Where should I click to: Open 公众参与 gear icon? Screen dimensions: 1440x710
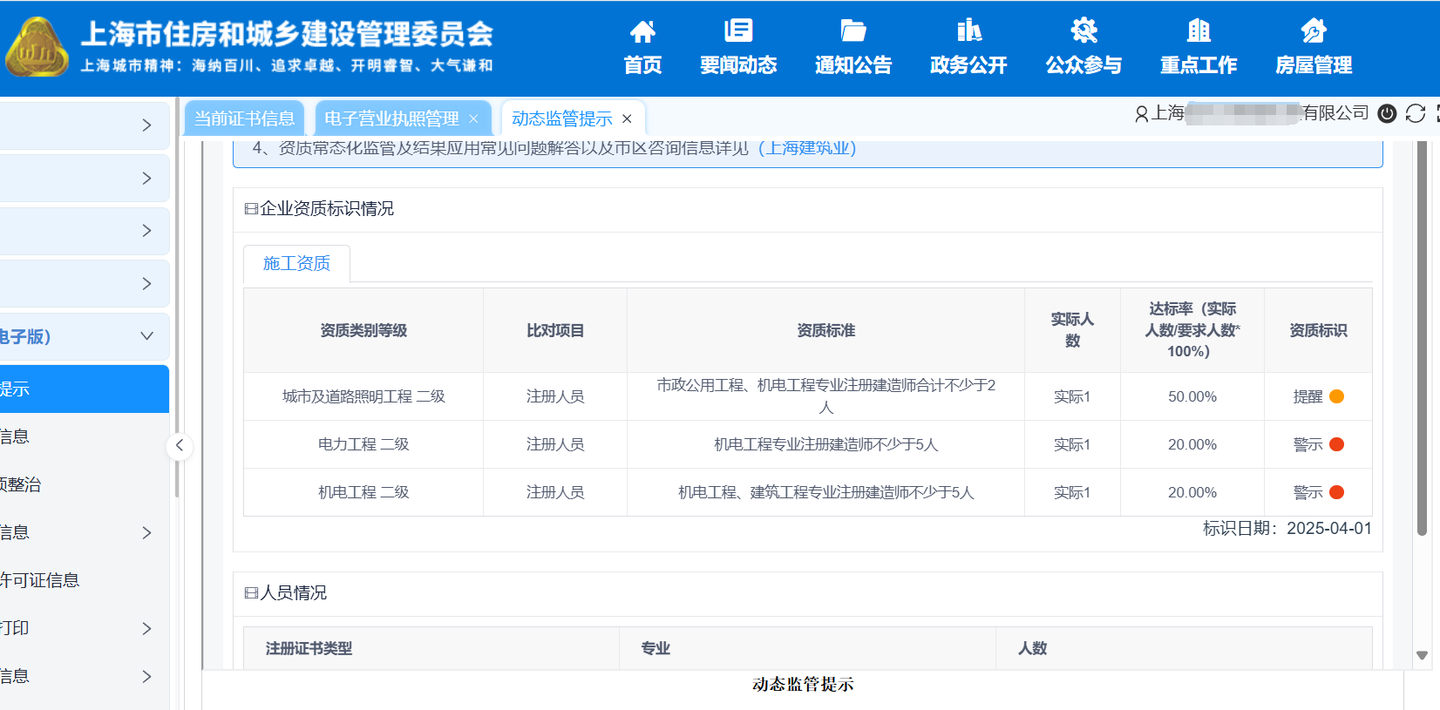(x=1083, y=31)
